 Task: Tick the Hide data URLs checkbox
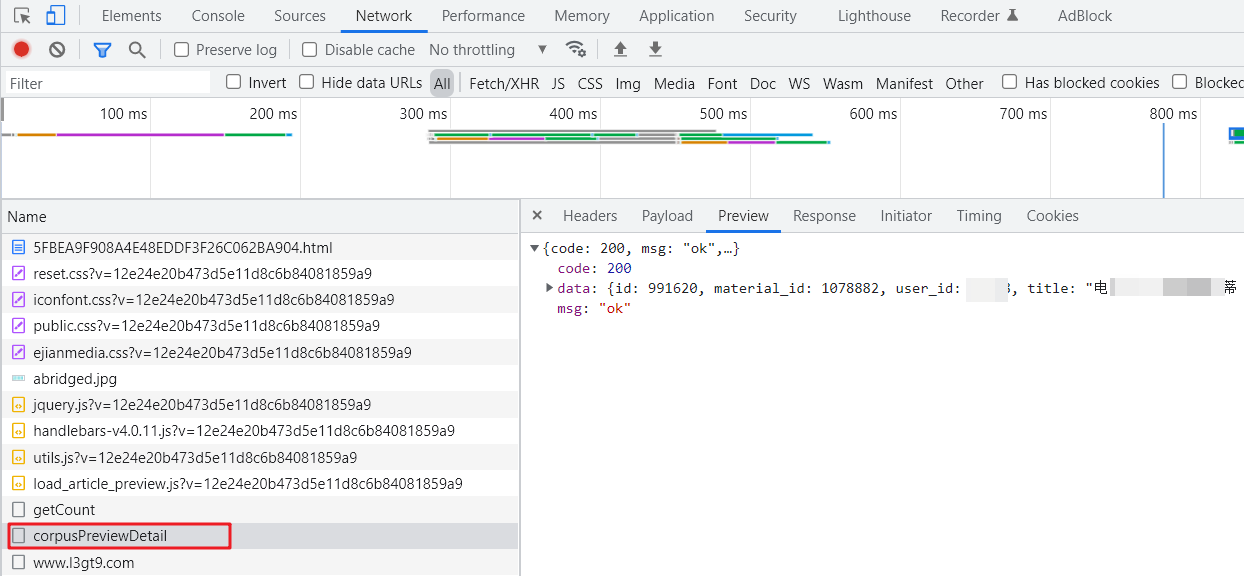click(x=307, y=82)
